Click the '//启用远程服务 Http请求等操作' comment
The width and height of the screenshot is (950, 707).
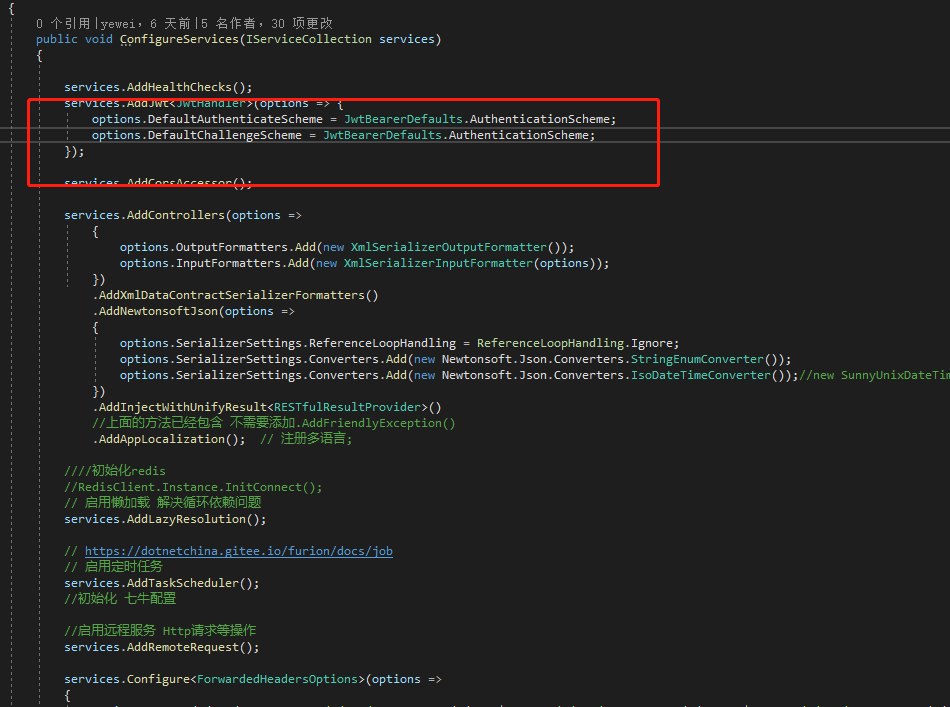160,631
